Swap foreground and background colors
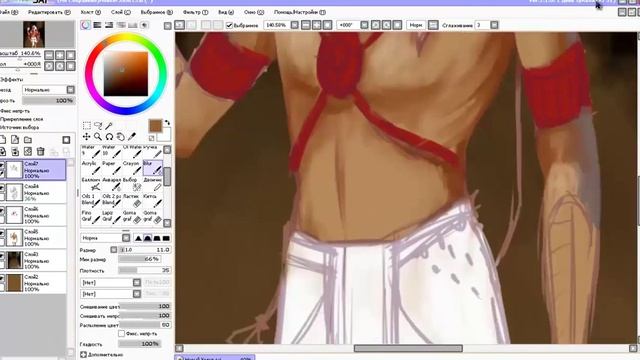Screen dimensions: 640x360 [167, 122]
